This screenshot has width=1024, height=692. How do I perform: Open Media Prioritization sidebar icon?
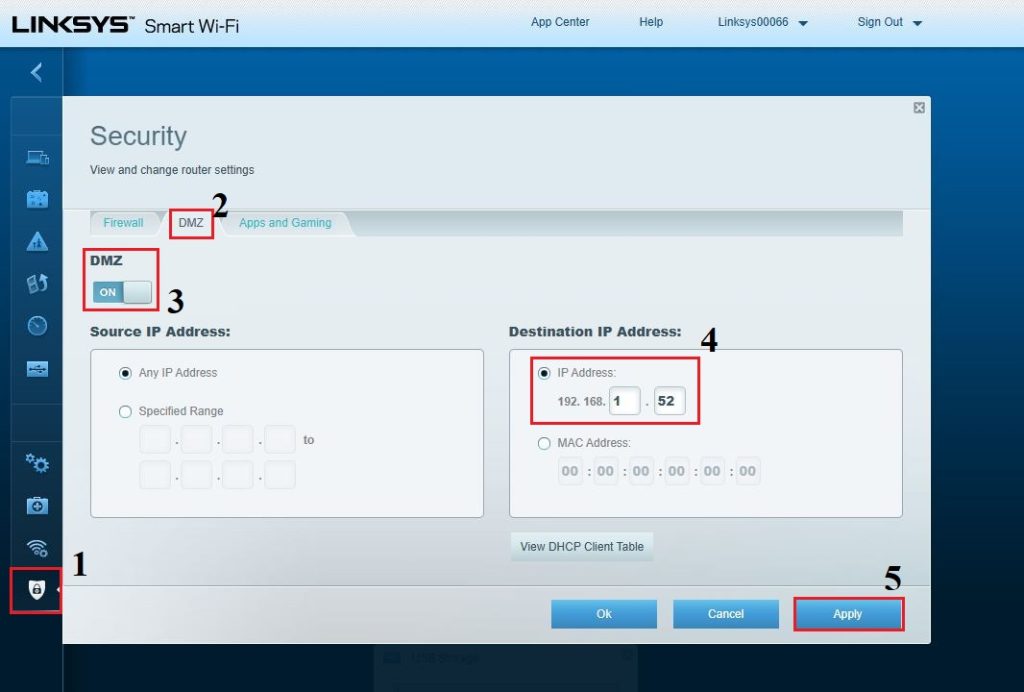click(x=37, y=284)
